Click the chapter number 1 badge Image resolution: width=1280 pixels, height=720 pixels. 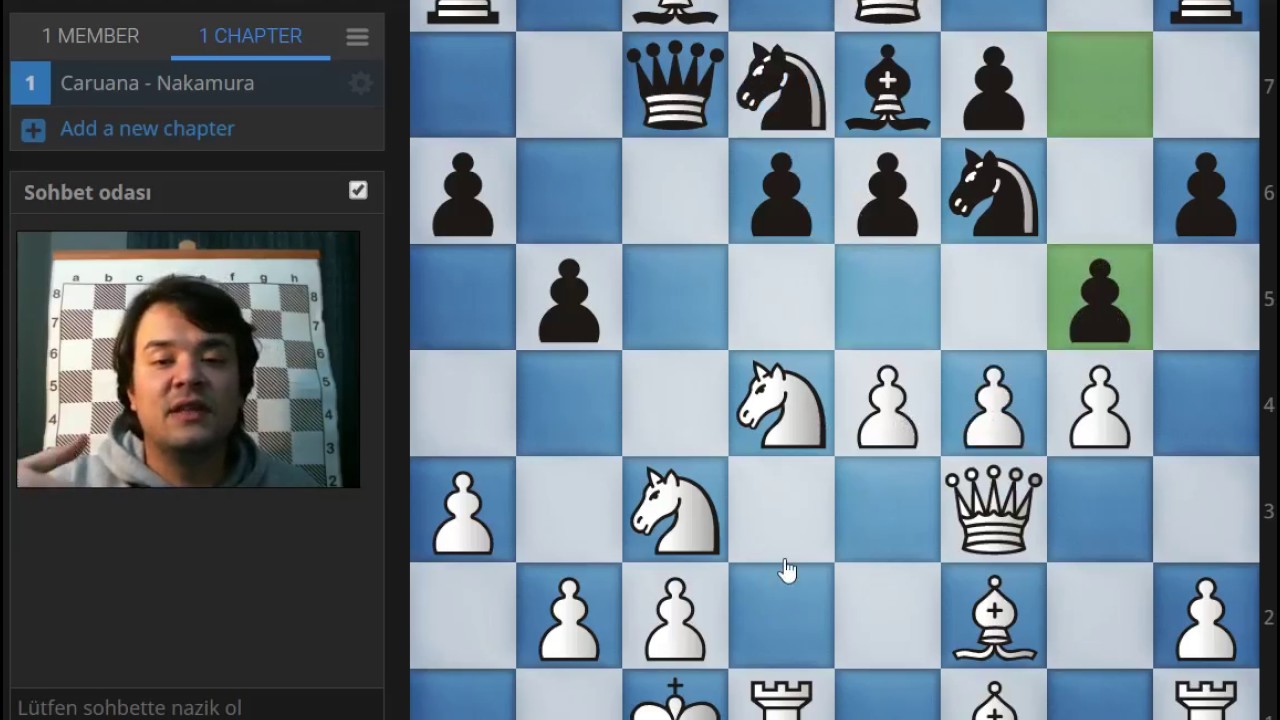pyautogui.click(x=30, y=83)
